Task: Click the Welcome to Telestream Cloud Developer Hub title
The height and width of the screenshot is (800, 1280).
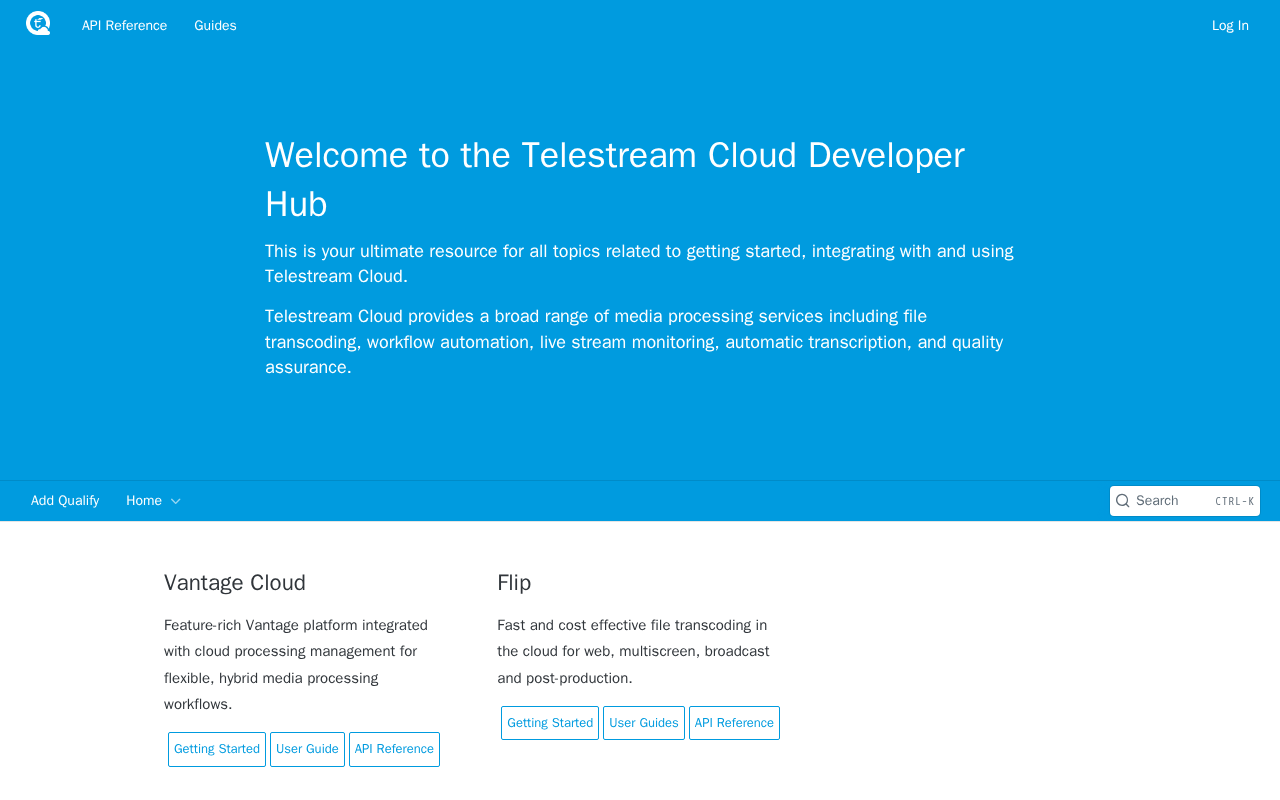Action: click(615, 180)
